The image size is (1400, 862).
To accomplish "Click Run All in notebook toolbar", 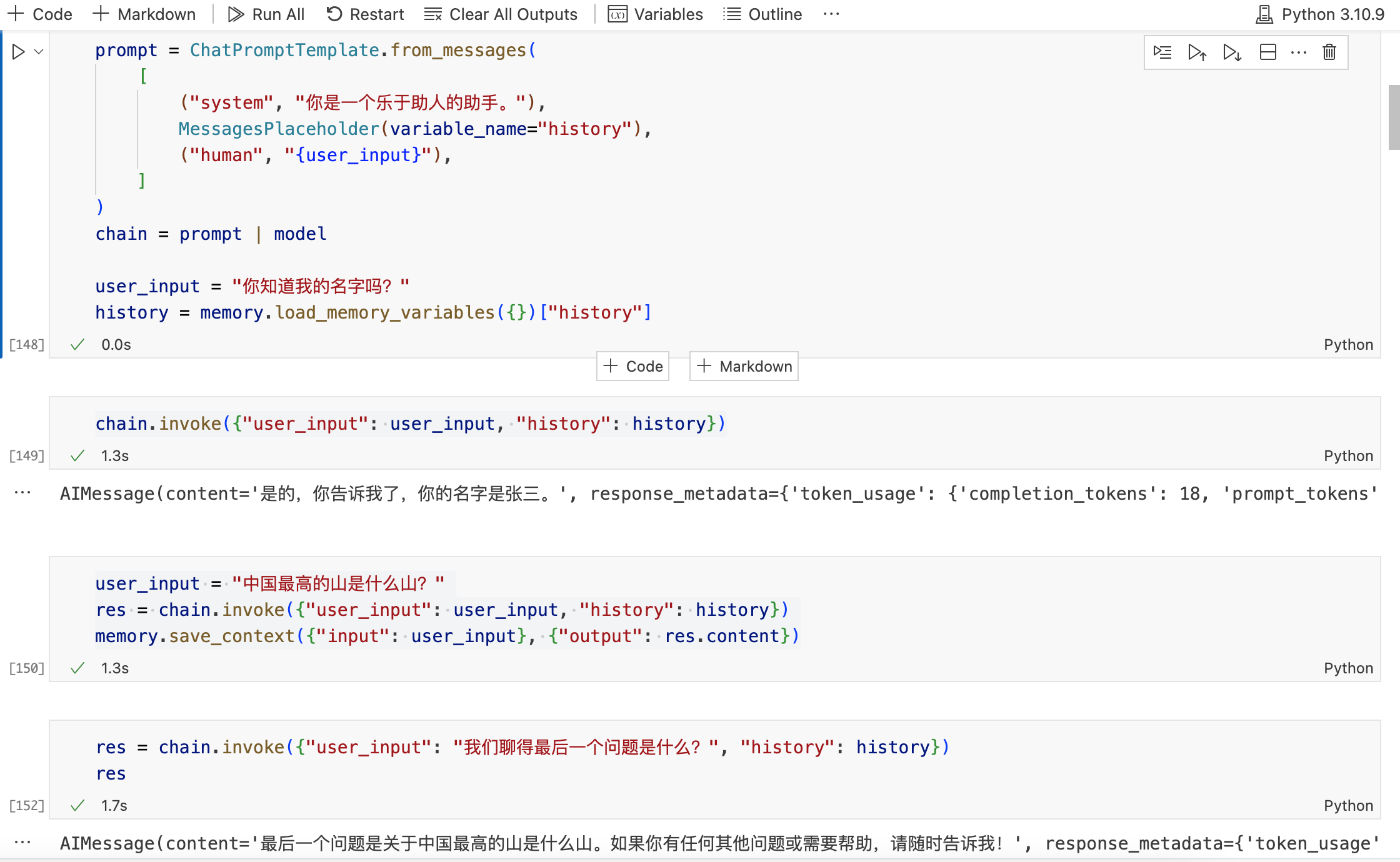I will pos(266,14).
